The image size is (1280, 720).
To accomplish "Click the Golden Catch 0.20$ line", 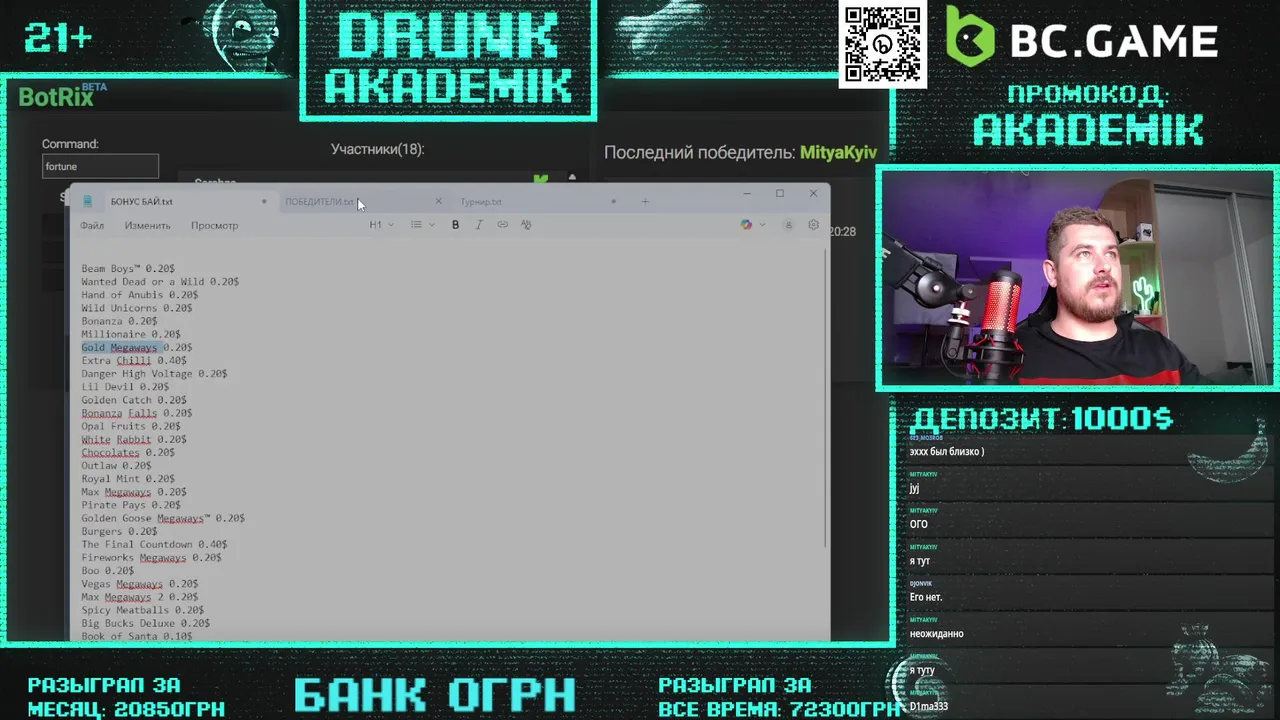I will [x=134, y=400].
